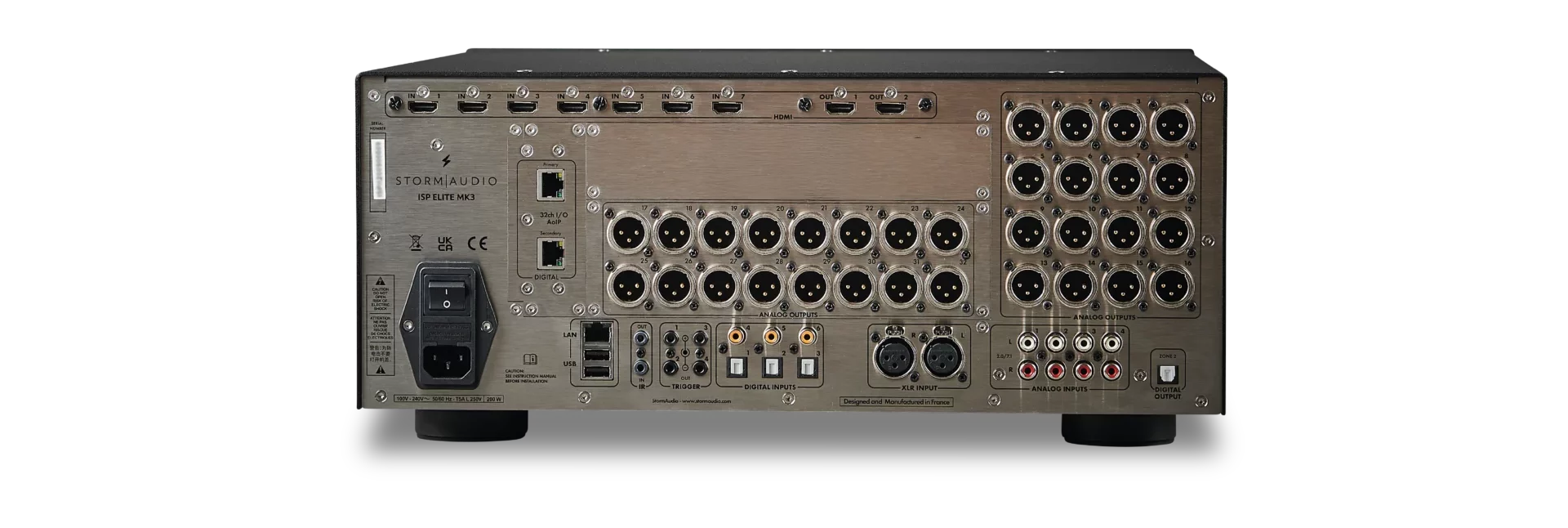Click the IR OUT jack

[642, 337]
